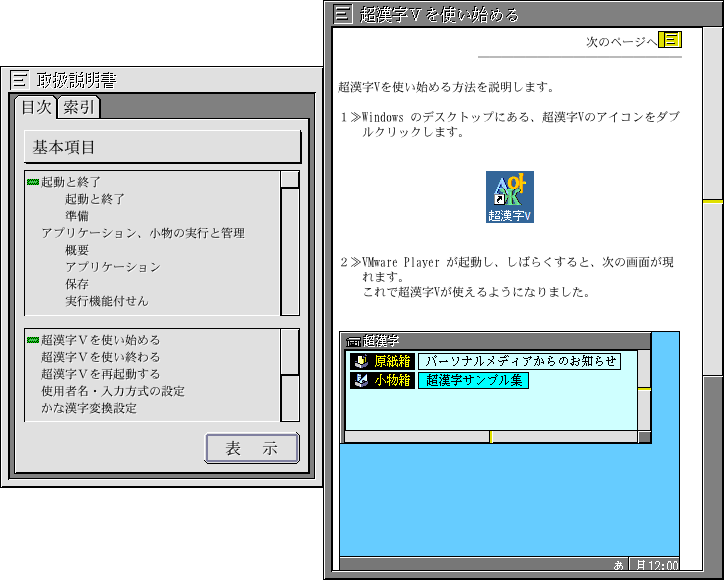Image resolution: width=724 pixels, height=580 pixels.
Task: Open the 基本項目 category selector
Action: tap(162, 147)
